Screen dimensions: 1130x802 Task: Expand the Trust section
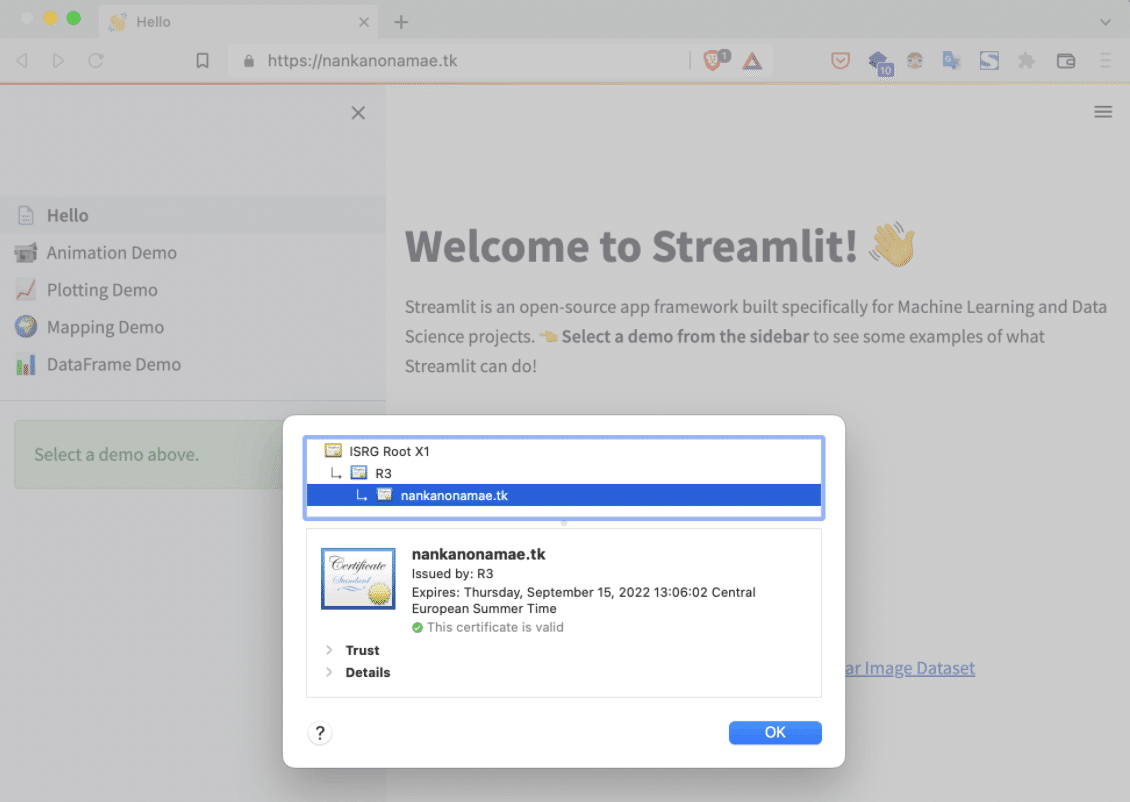pyautogui.click(x=329, y=650)
